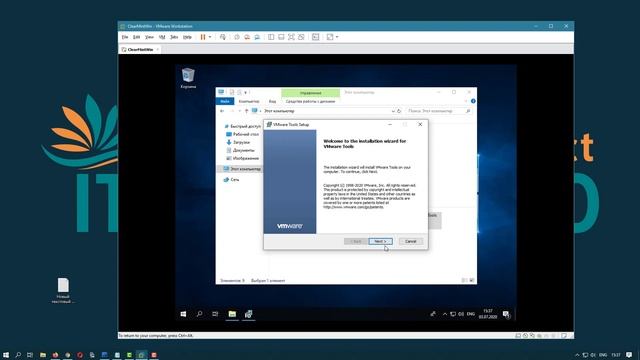The height and width of the screenshot is (360, 640).
Task: Select Быстрый доступ in Explorer sidebar
Action: click(242, 127)
